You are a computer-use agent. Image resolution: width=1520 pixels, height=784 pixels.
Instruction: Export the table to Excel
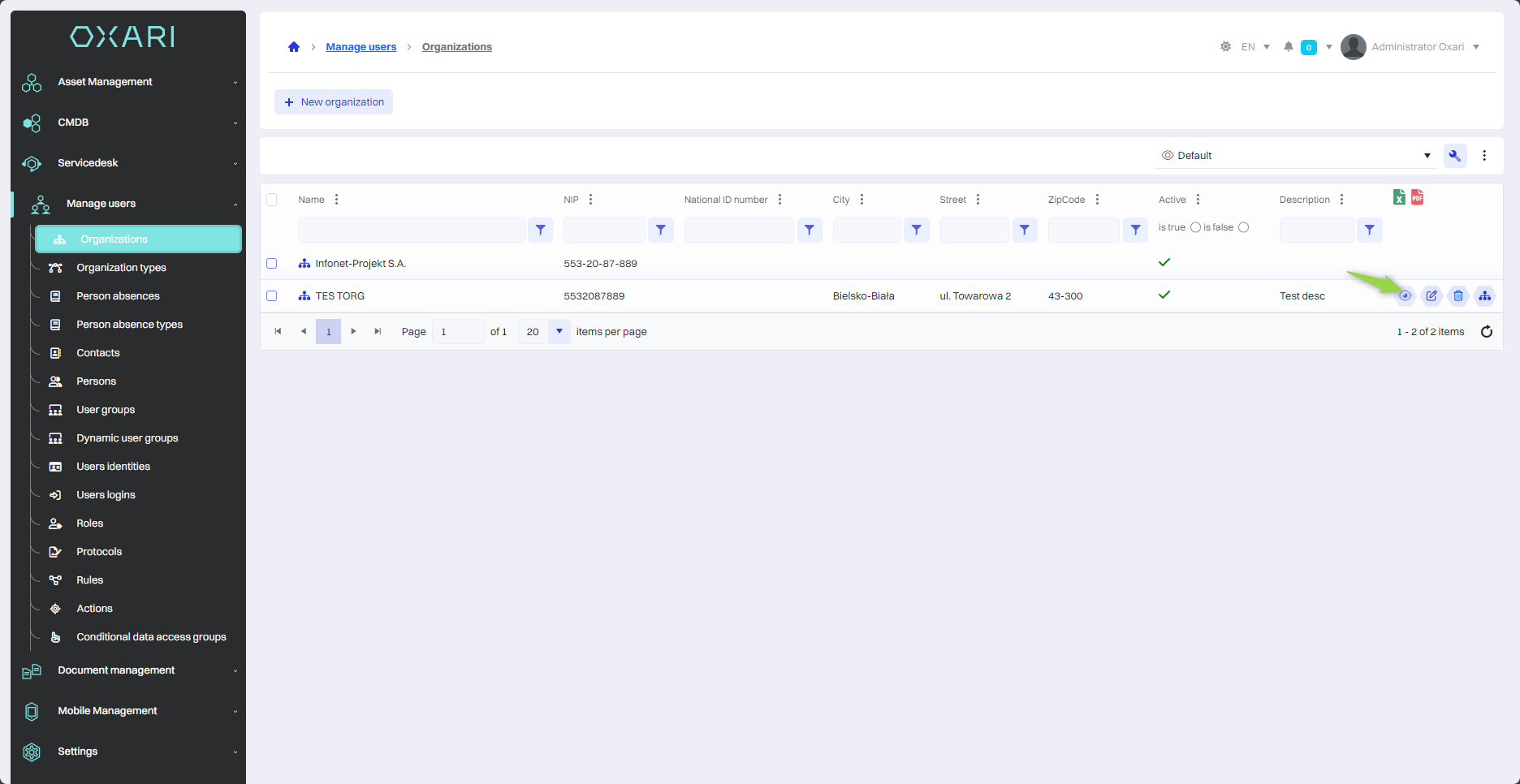point(1399,197)
